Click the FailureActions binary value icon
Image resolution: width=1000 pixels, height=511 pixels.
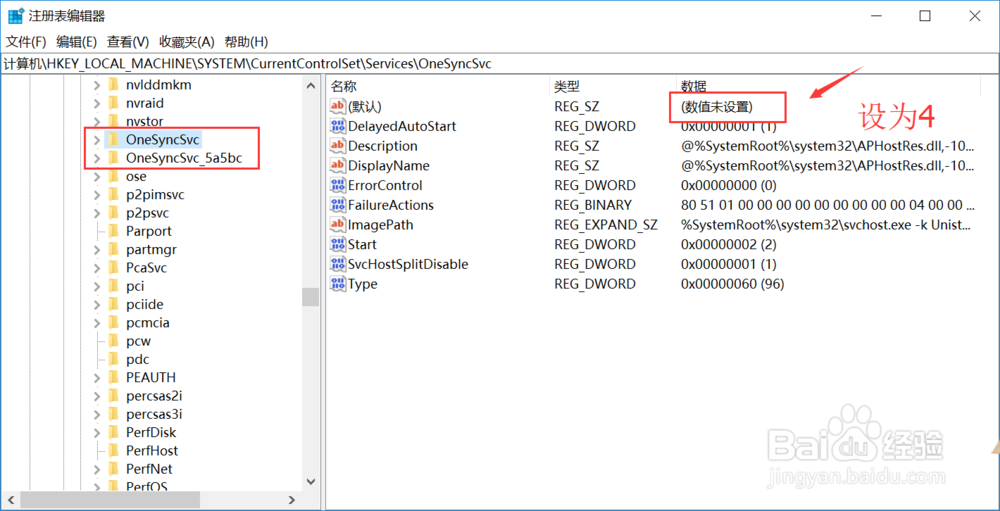(337, 205)
